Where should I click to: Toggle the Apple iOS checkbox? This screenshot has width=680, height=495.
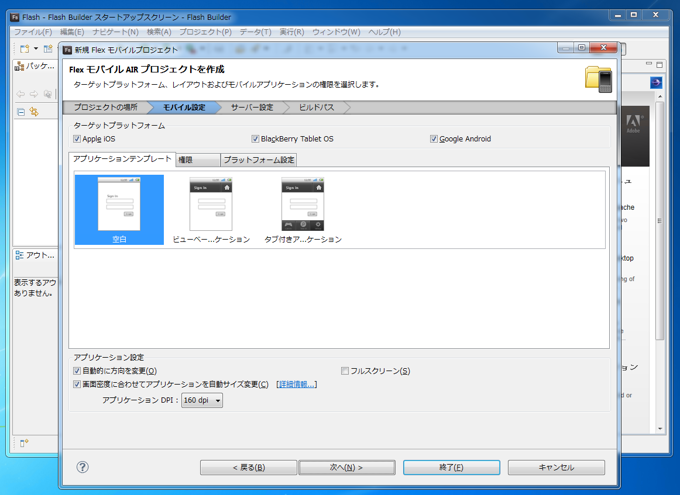click(77, 139)
